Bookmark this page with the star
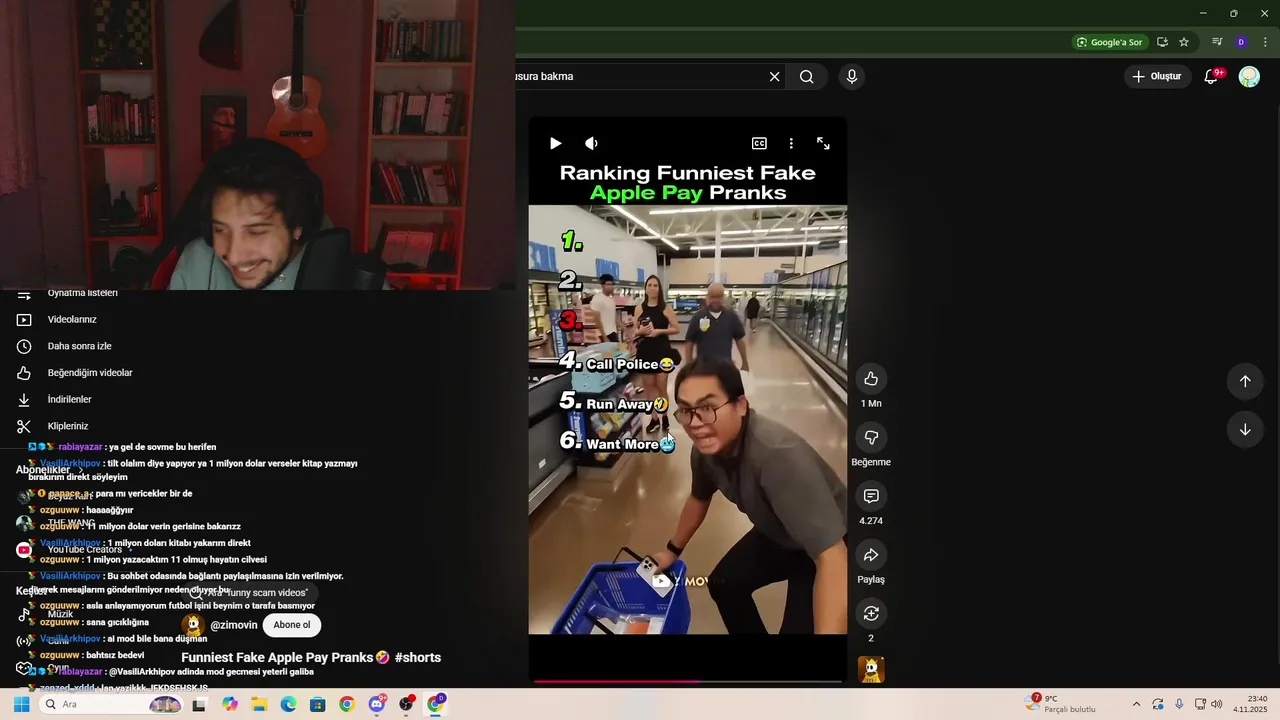 (x=1184, y=42)
